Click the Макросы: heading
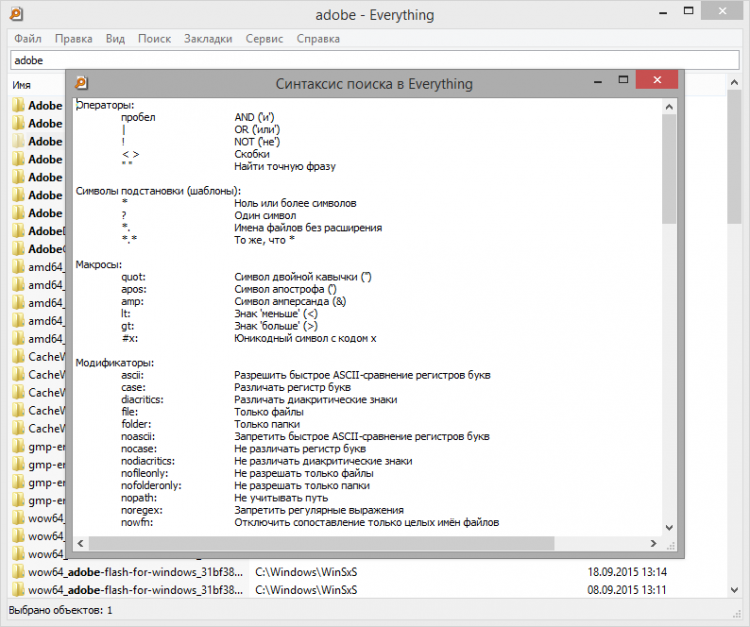The image size is (750, 627). coord(99,264)
